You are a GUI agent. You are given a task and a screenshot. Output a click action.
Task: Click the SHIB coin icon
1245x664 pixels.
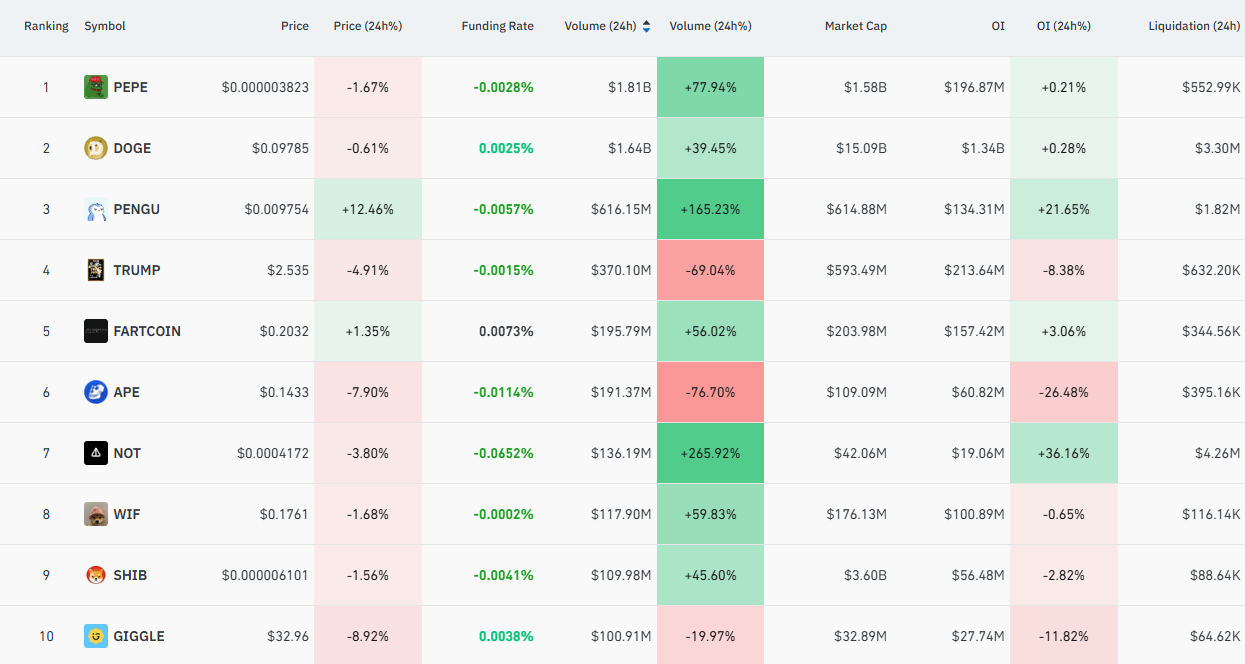tap(96, 575)
